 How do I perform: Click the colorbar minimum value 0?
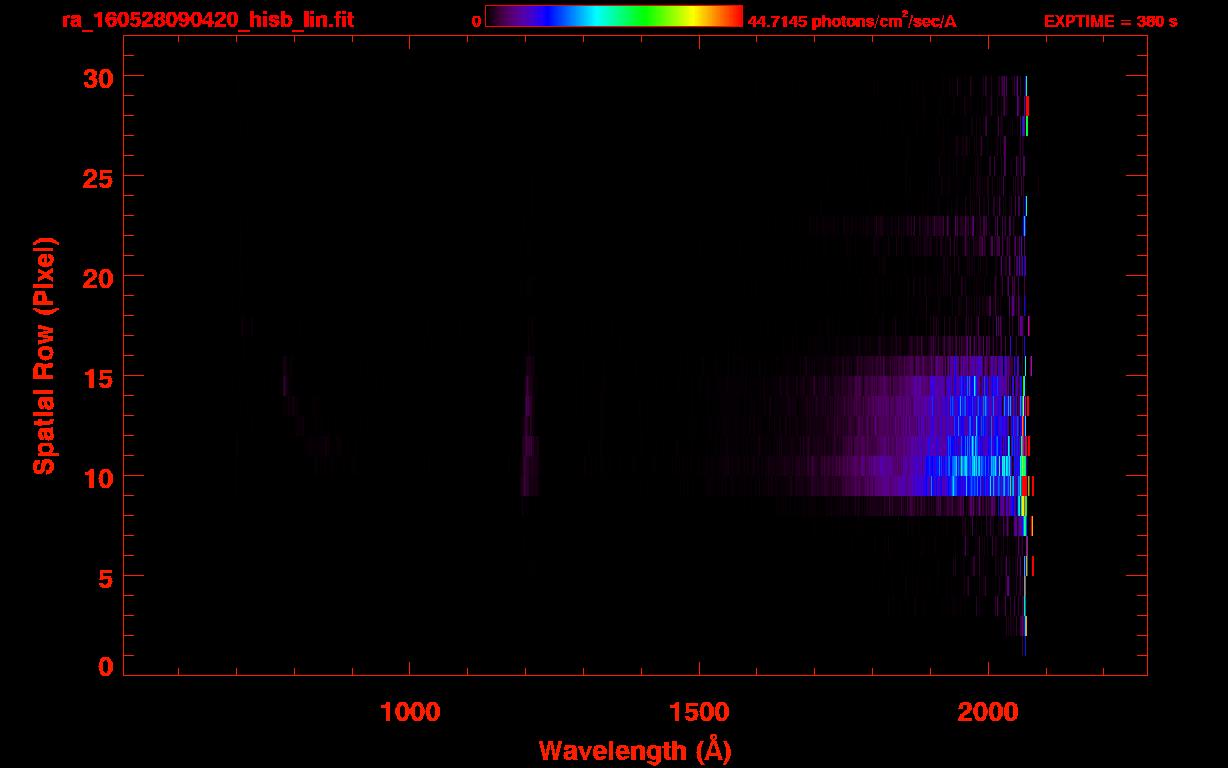(477, 21)
